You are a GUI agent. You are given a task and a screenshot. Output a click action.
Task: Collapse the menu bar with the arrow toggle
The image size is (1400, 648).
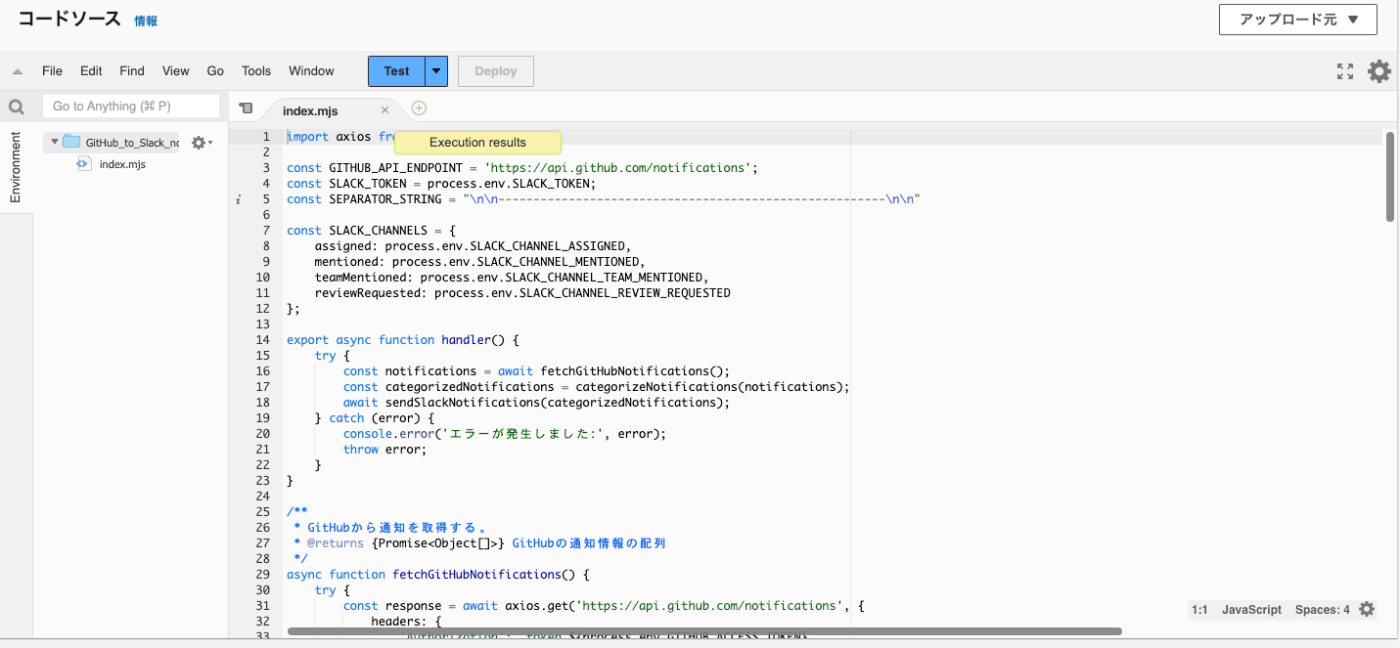[x=16, y=71]
